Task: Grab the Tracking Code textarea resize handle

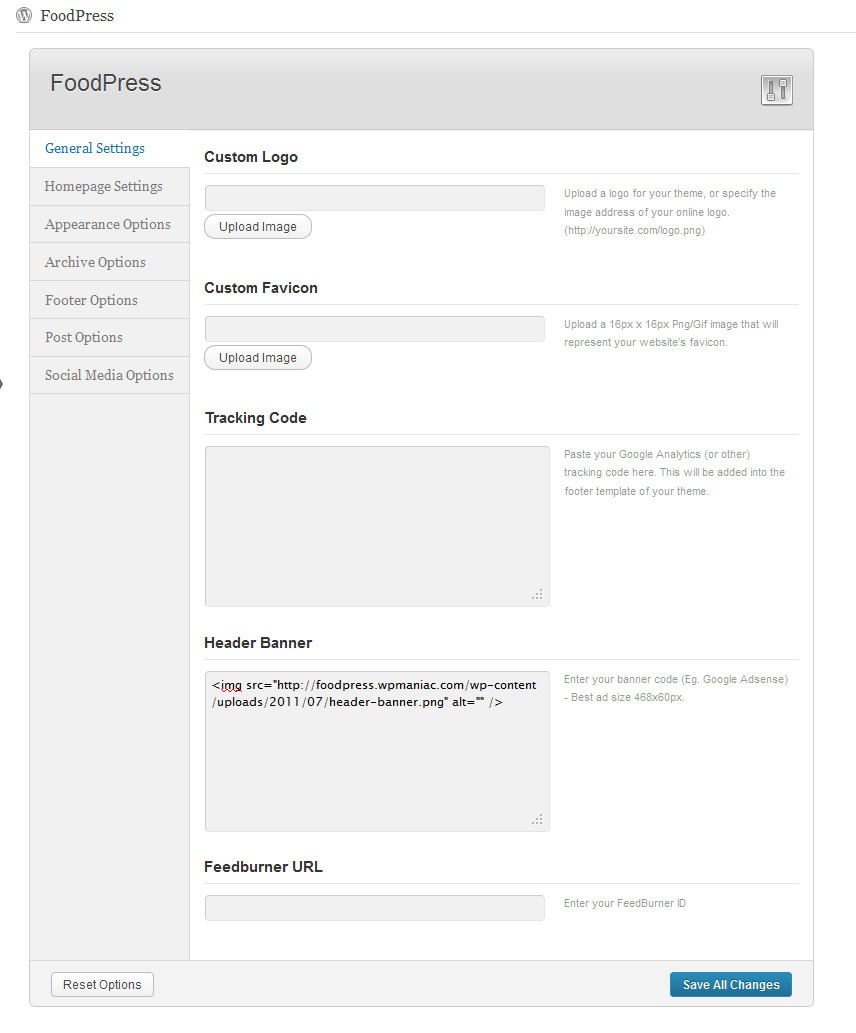Action: [x=538, y=595]
